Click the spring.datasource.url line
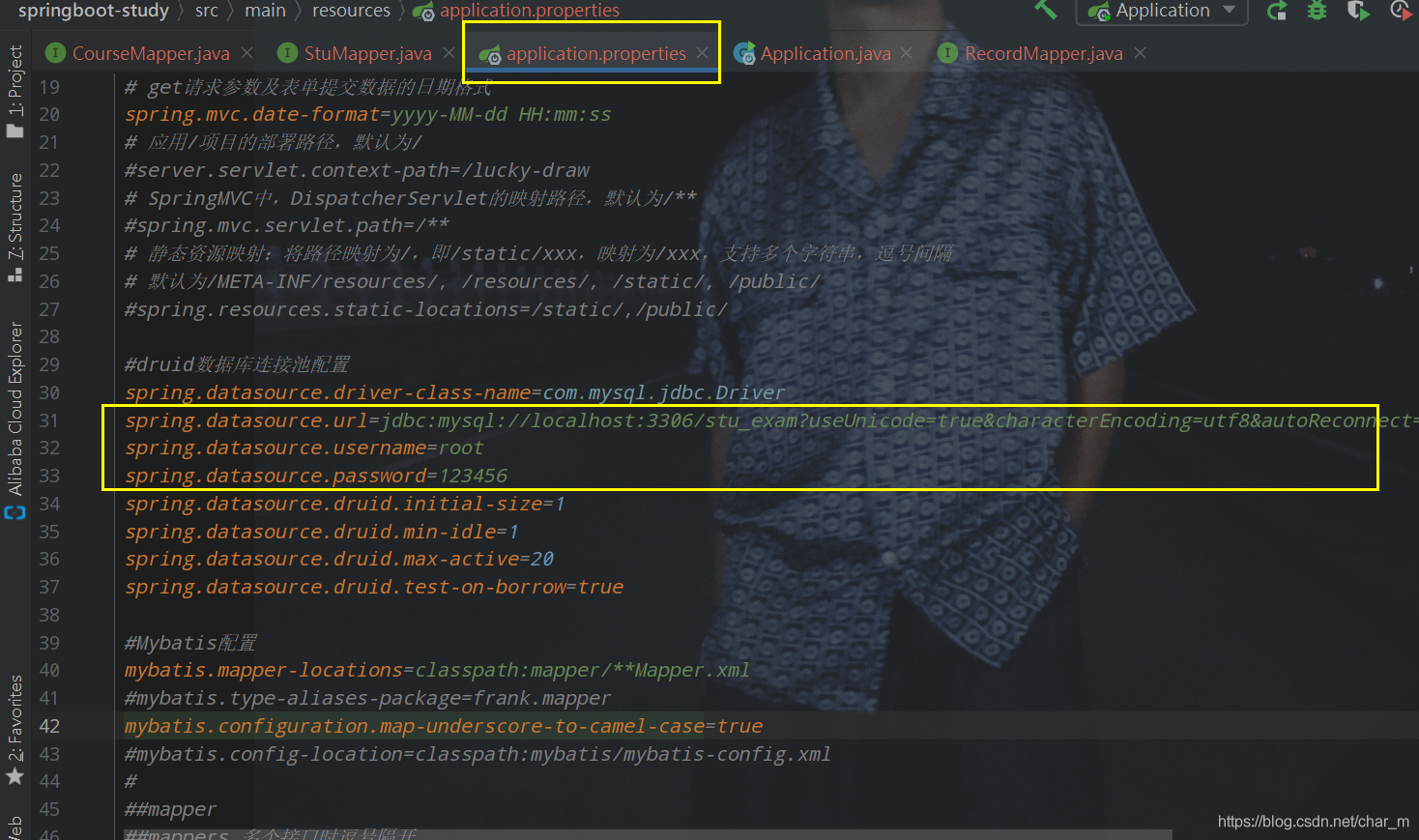Screen dimensions: 1419x840 (770, 420)
